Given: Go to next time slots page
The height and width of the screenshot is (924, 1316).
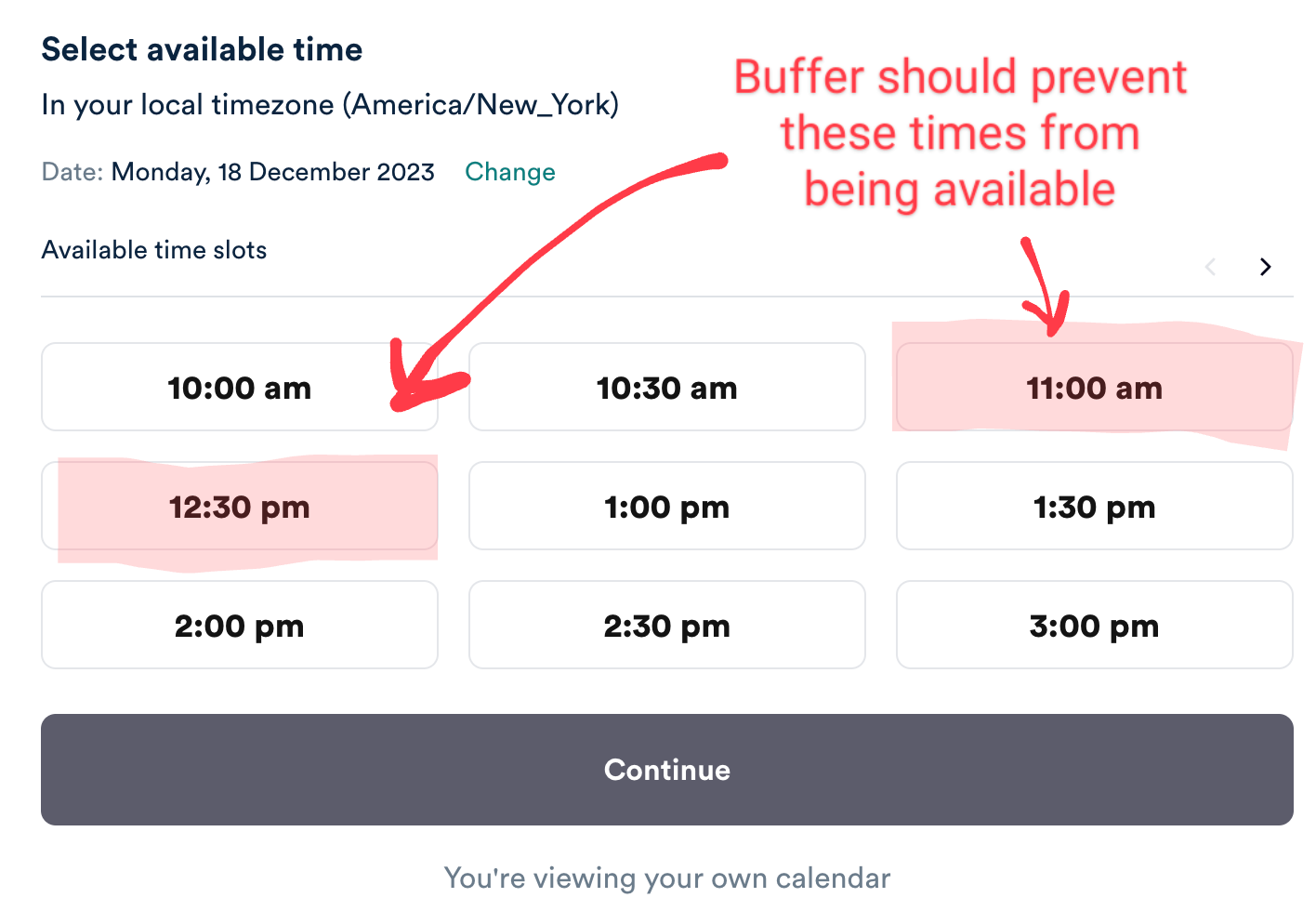Looking at the screenshot, I should click(x=1265, y=268).
